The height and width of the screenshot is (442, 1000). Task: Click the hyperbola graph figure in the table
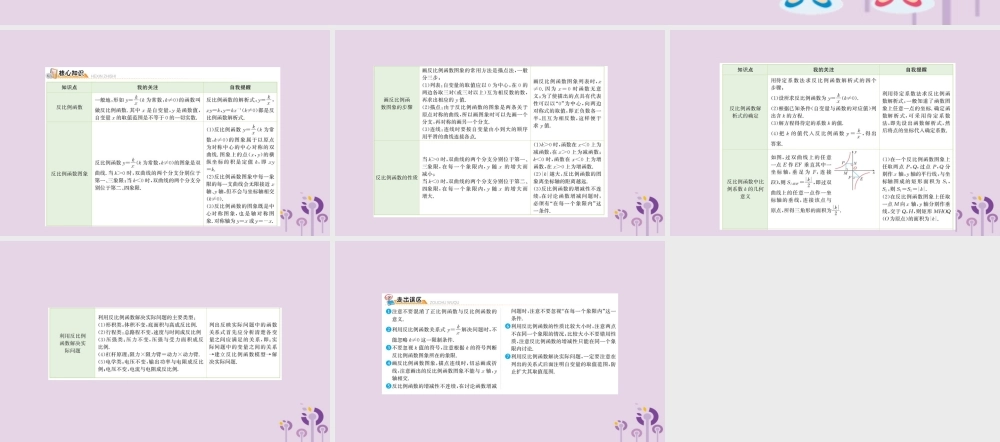(855, 170)
